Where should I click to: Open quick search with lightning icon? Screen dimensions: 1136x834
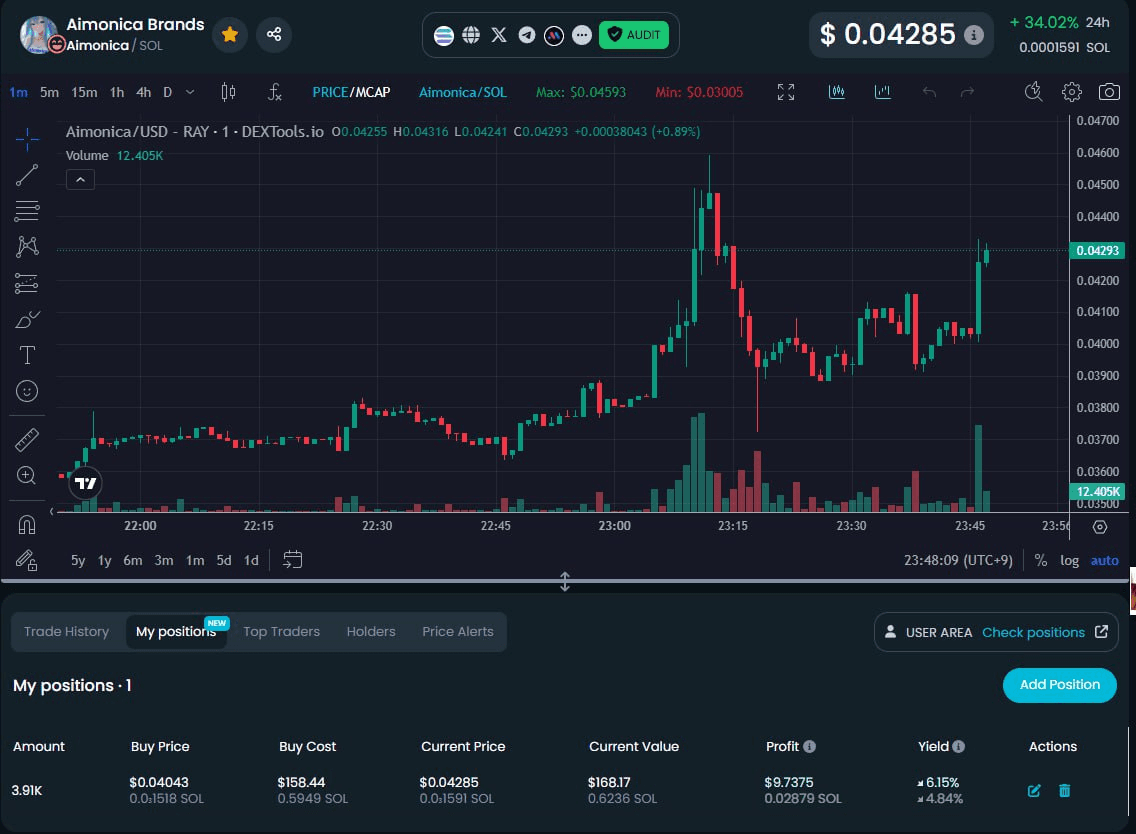tap(1033, 92)
